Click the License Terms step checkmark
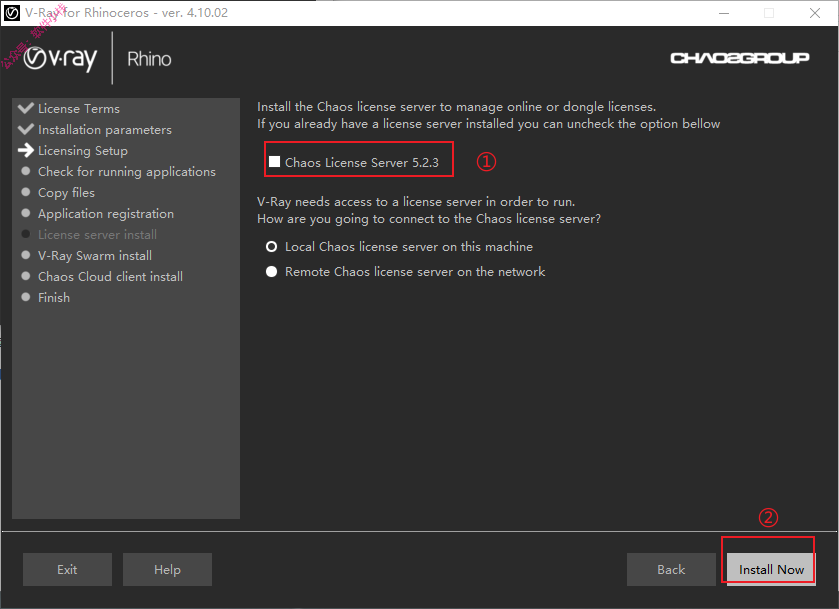Viewport: 839px width, 609px height. pos(26,108)
